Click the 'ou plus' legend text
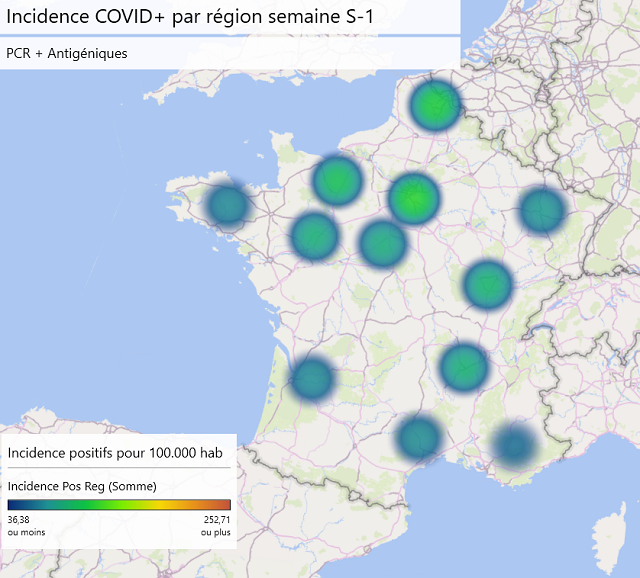 (216, 532)
